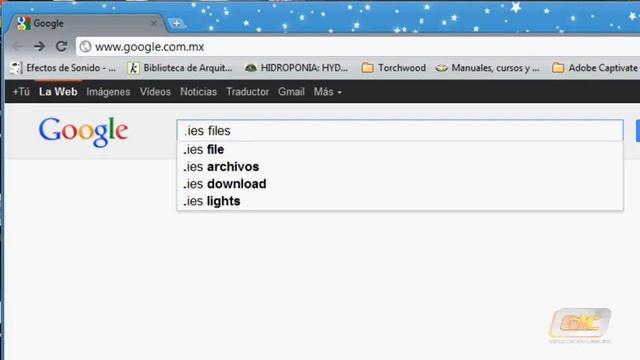Expand the Más dropdown menu
This screenshot has width=640, height=360.
(x=327, y=92)
